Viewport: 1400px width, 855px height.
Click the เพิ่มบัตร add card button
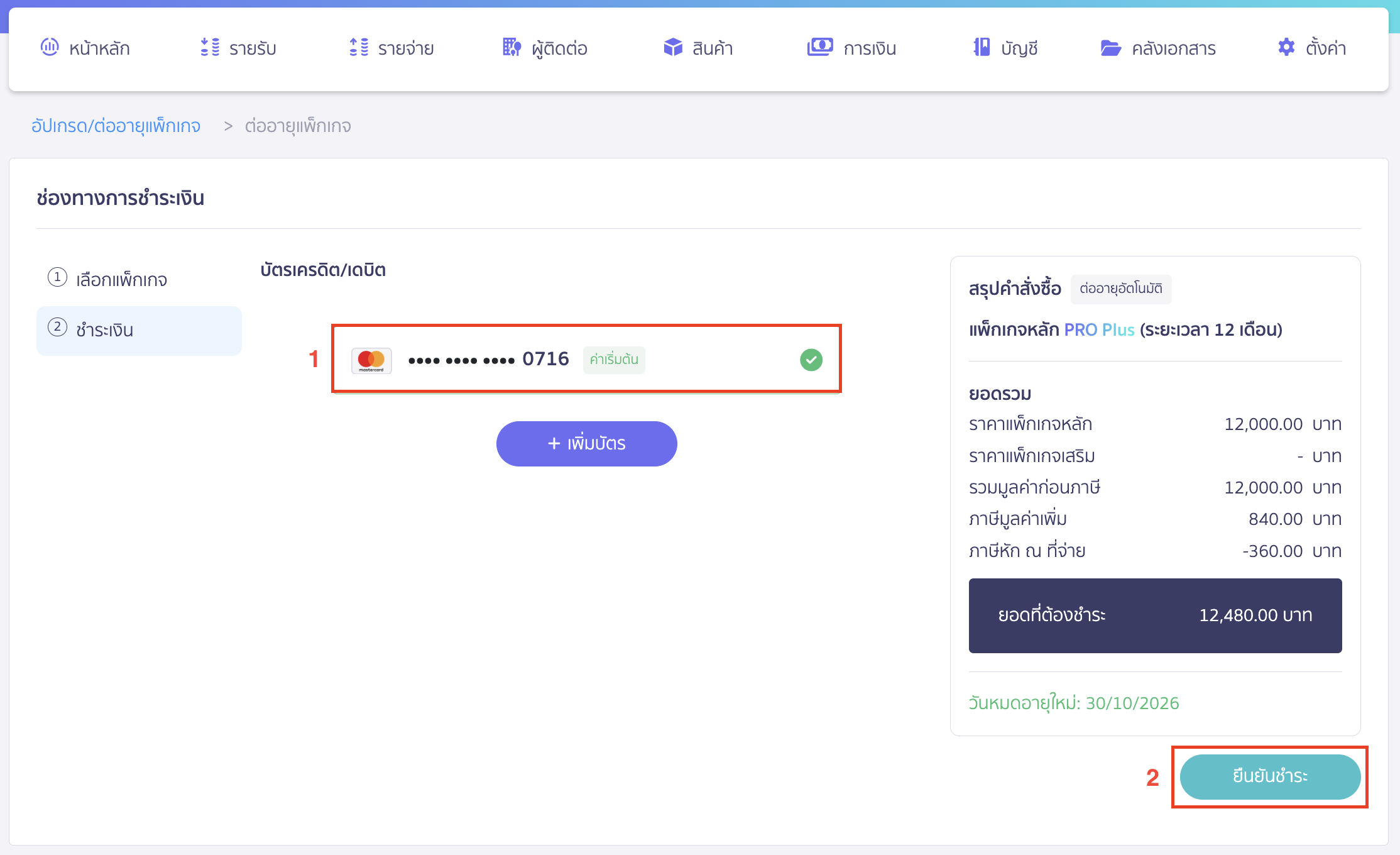[x=586, y=443]
